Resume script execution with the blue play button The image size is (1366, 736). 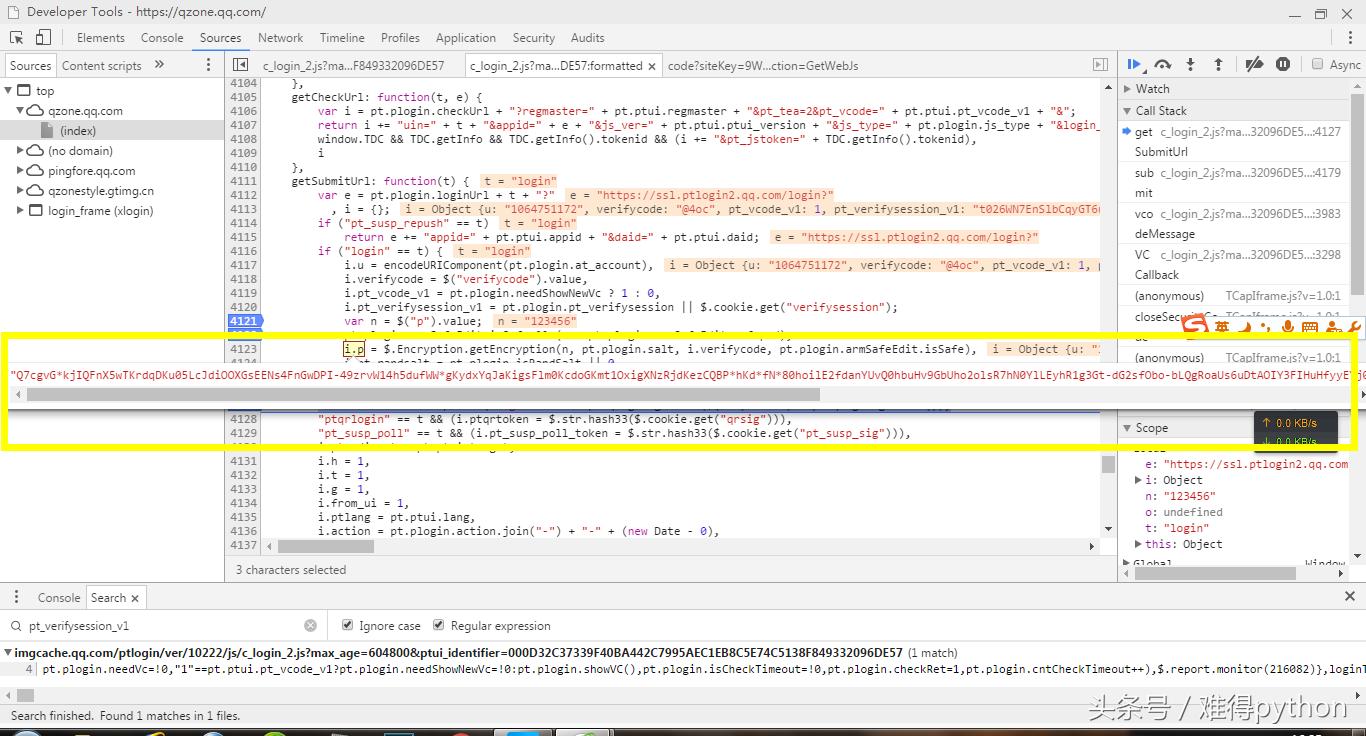click(1134, 64)
